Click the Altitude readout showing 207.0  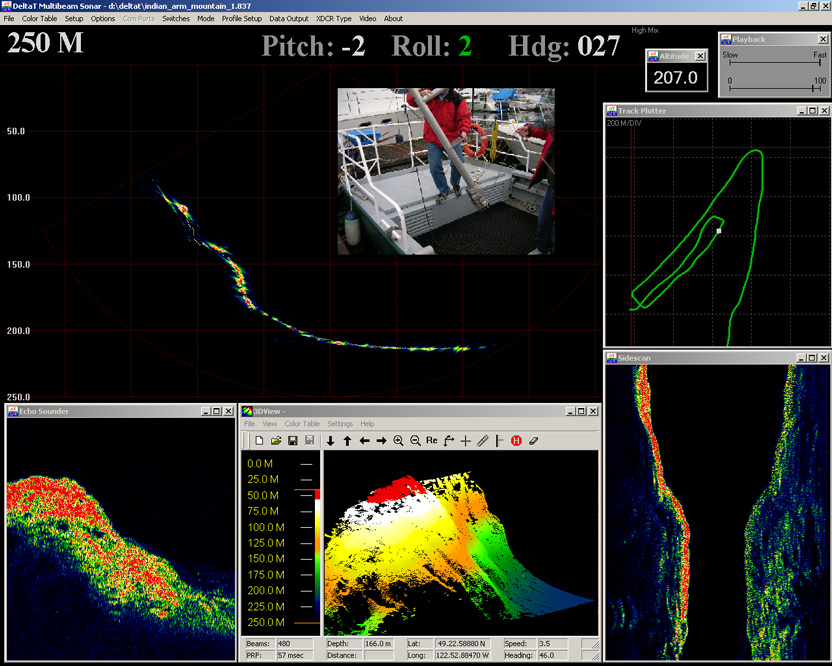coord(677,74)
